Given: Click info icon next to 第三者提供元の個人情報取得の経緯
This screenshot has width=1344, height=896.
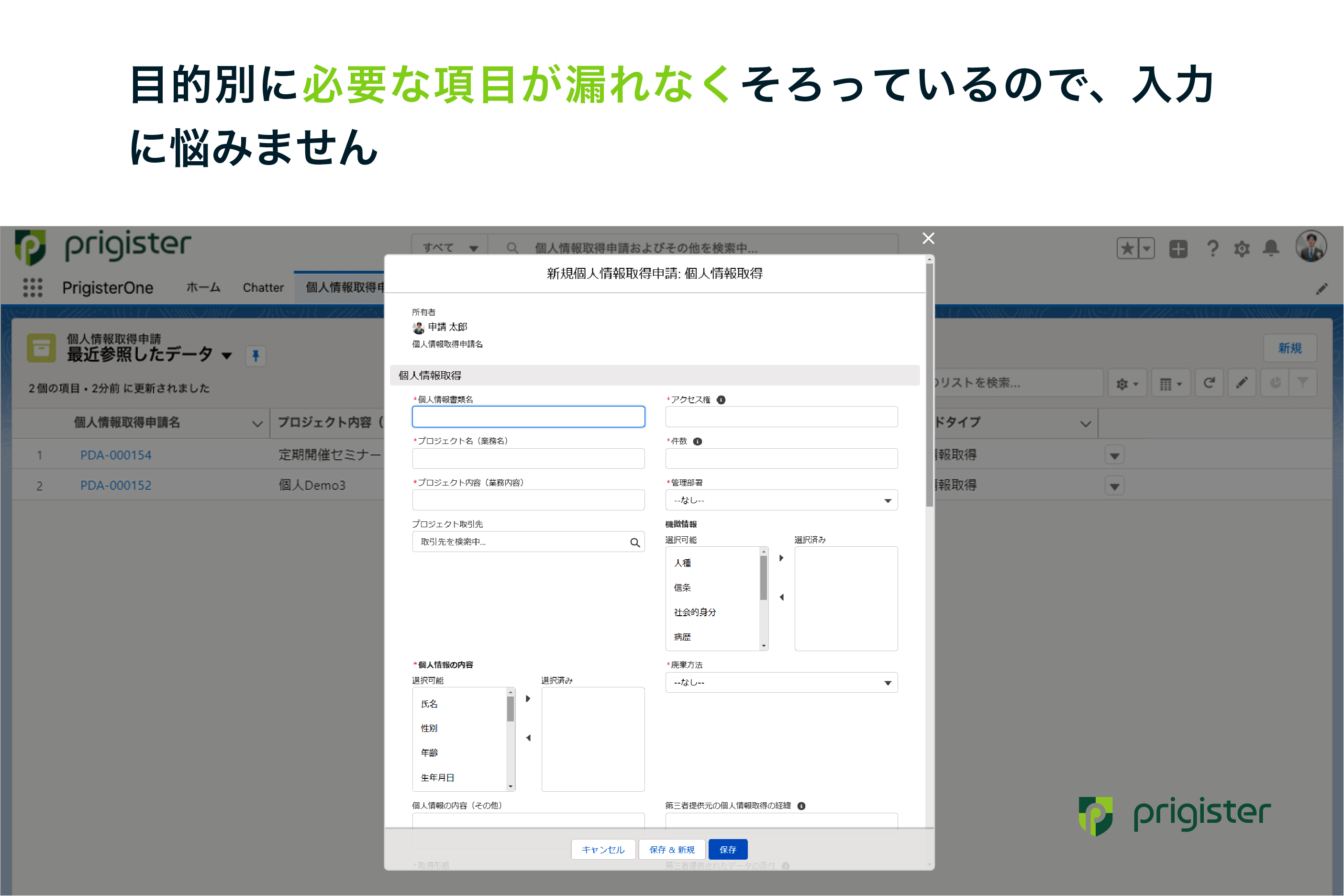Looking at the screenshot, I should click(801, 806).
